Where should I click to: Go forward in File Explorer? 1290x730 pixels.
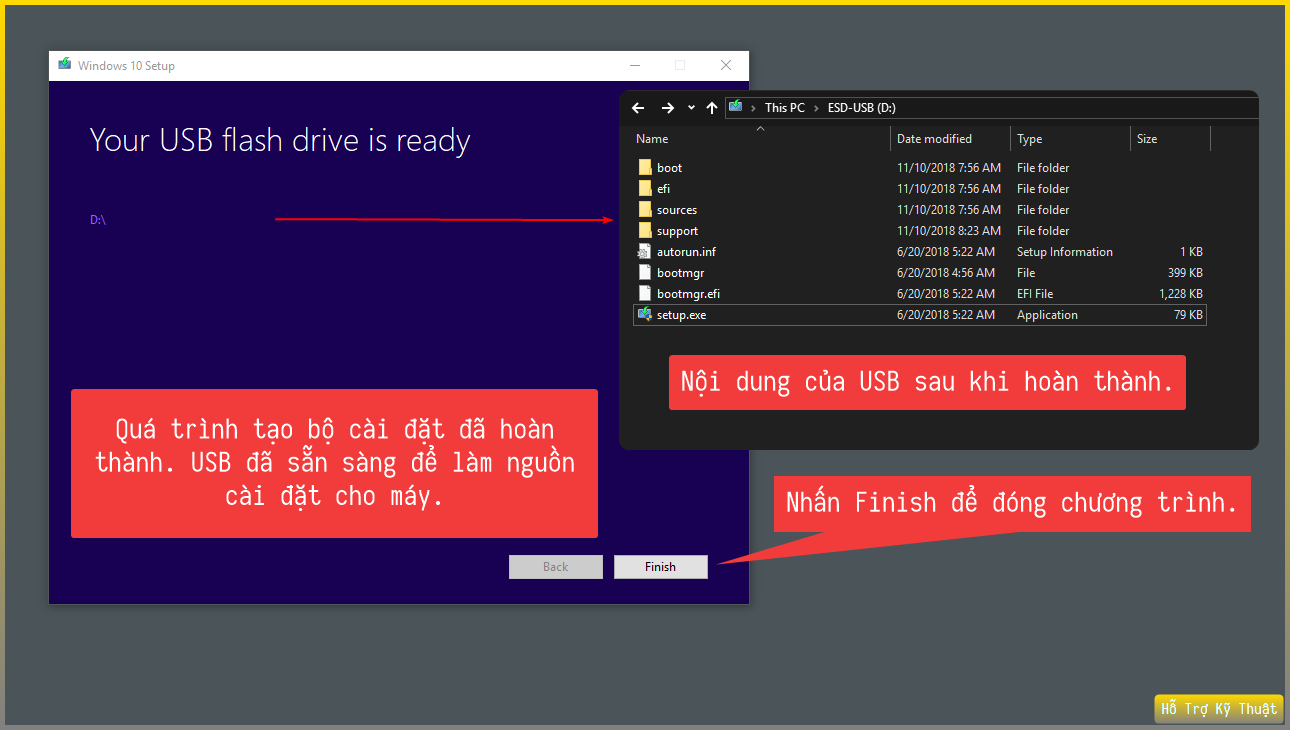click(x=668, y=108)
